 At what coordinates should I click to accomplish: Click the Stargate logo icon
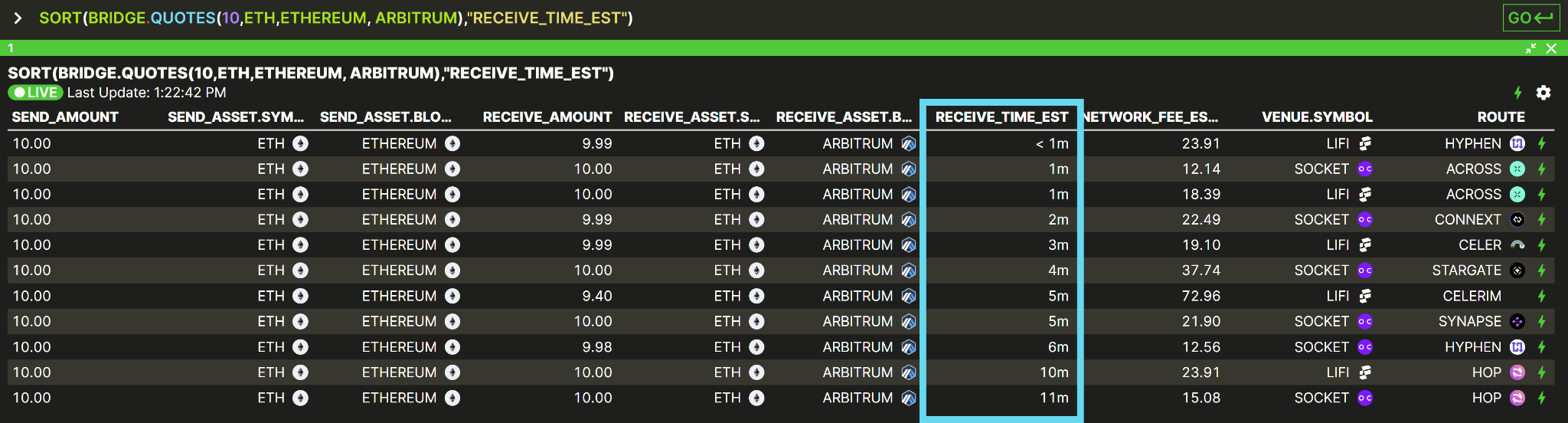click(x=1517, y=271)
